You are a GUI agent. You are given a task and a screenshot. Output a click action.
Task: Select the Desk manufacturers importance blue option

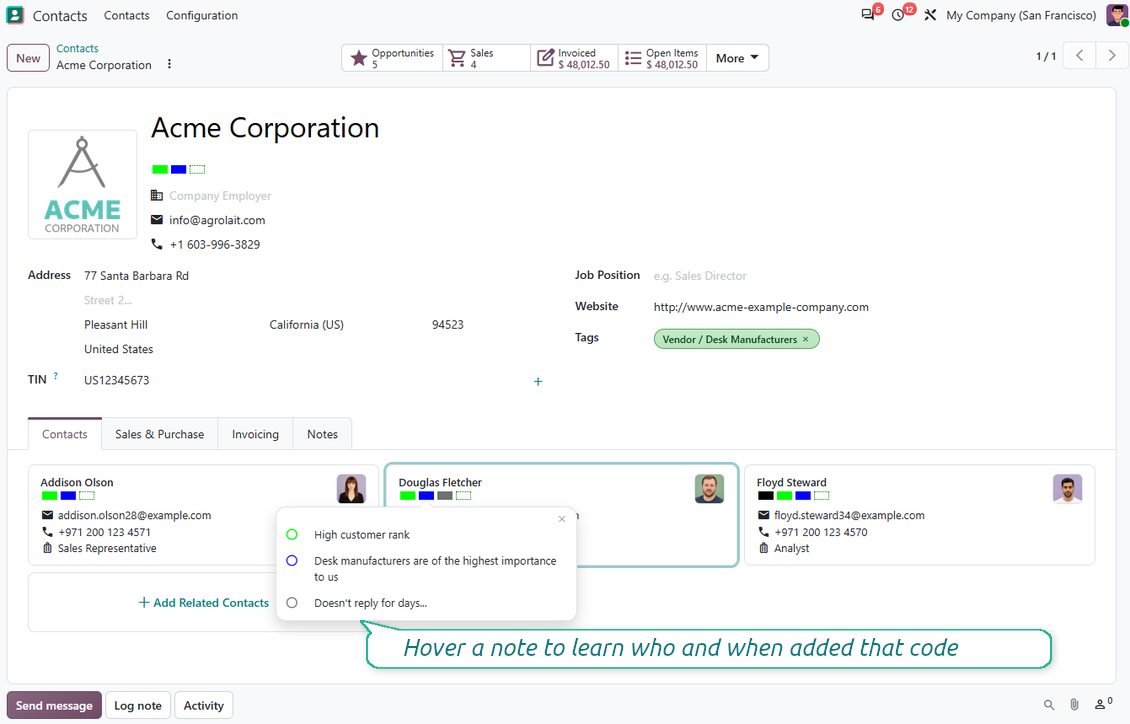pos(292,560)
